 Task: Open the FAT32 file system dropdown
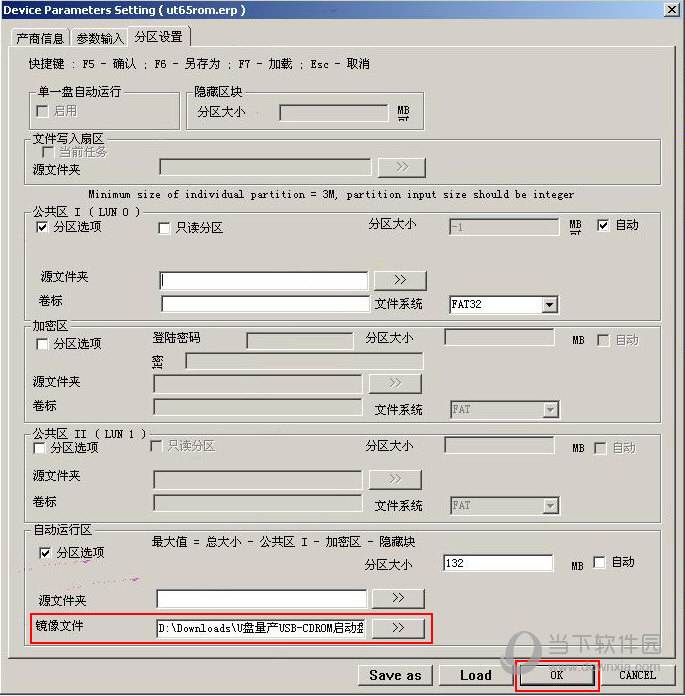coord(550,304)
